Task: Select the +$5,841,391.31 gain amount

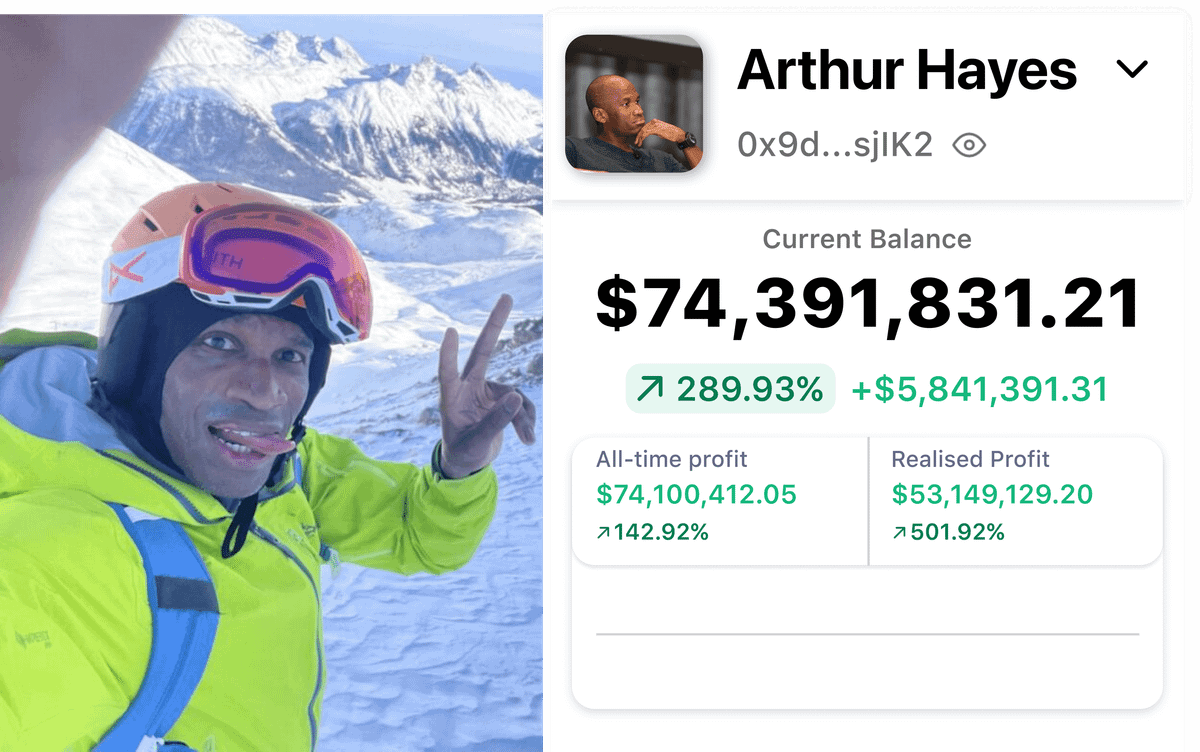Action: click(979, 389)
